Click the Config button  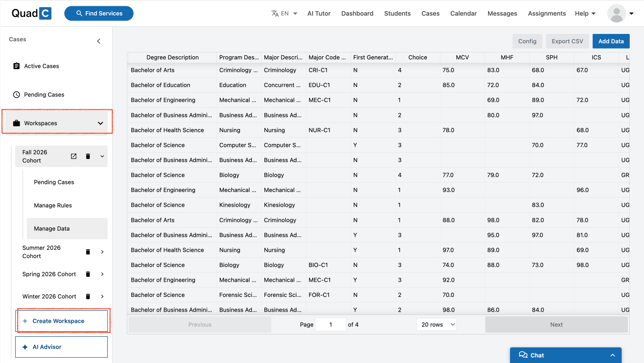527,41
